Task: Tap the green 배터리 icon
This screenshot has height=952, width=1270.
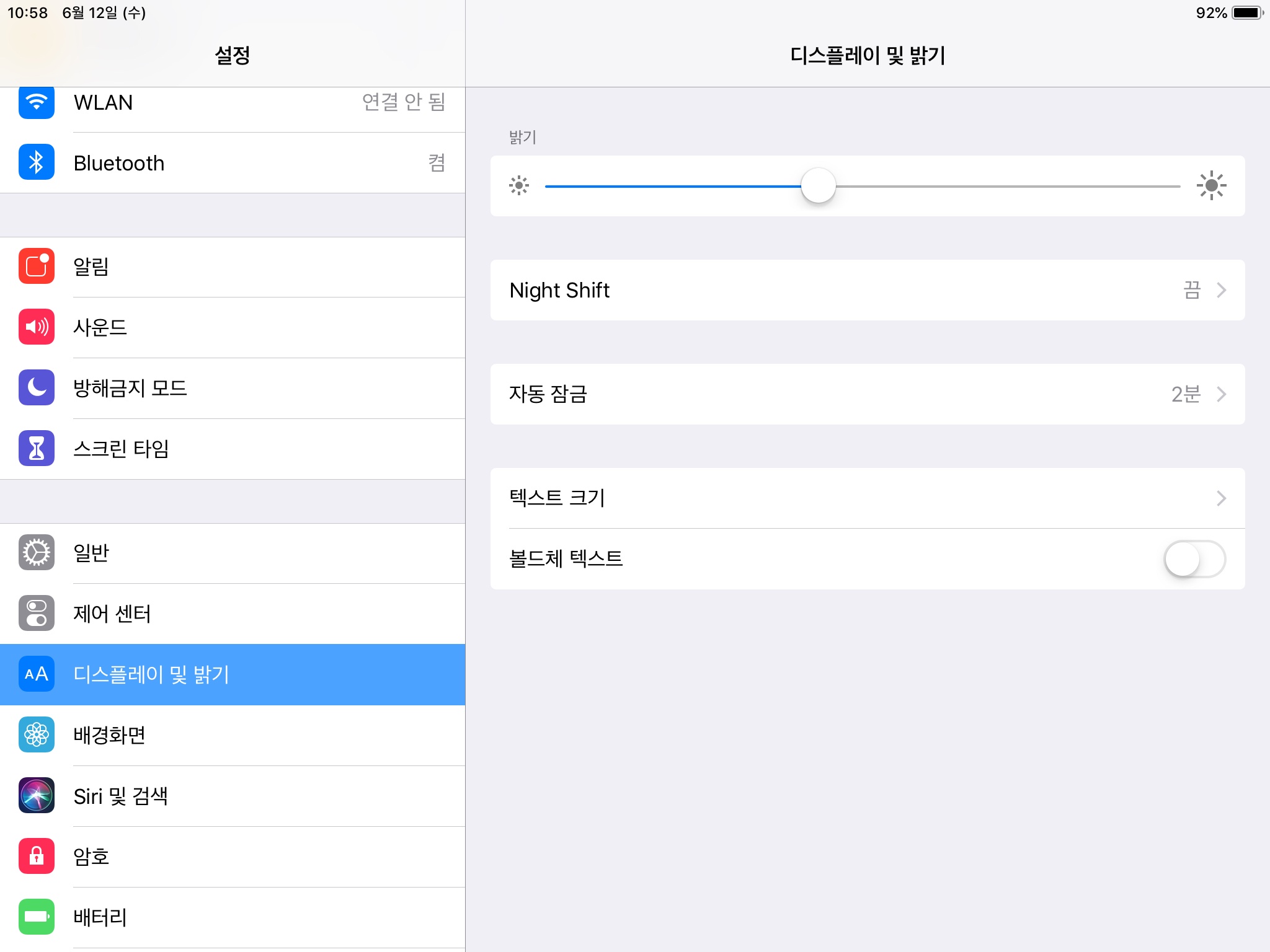Action: pos(37,917)
